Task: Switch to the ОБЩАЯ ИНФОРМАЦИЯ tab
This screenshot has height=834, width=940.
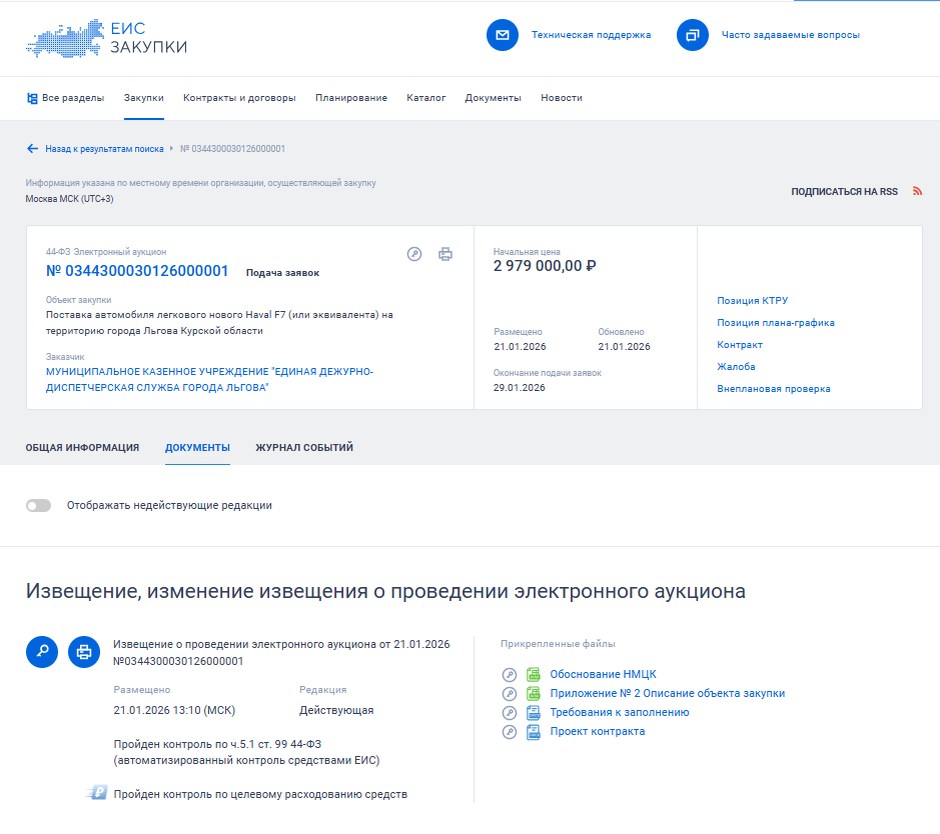Action: pyautogui.click(x=82, y=448)
